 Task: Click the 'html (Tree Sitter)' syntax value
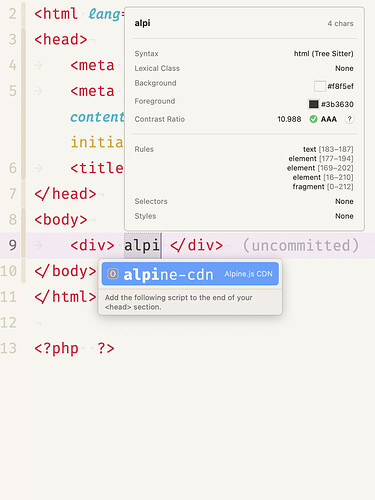tap(323, 54)
